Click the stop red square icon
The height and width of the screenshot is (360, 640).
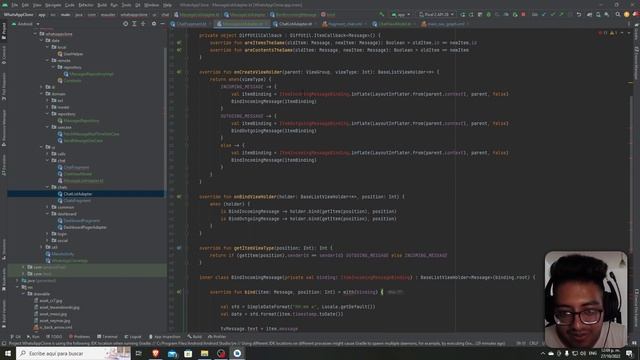tap(523, 14)
